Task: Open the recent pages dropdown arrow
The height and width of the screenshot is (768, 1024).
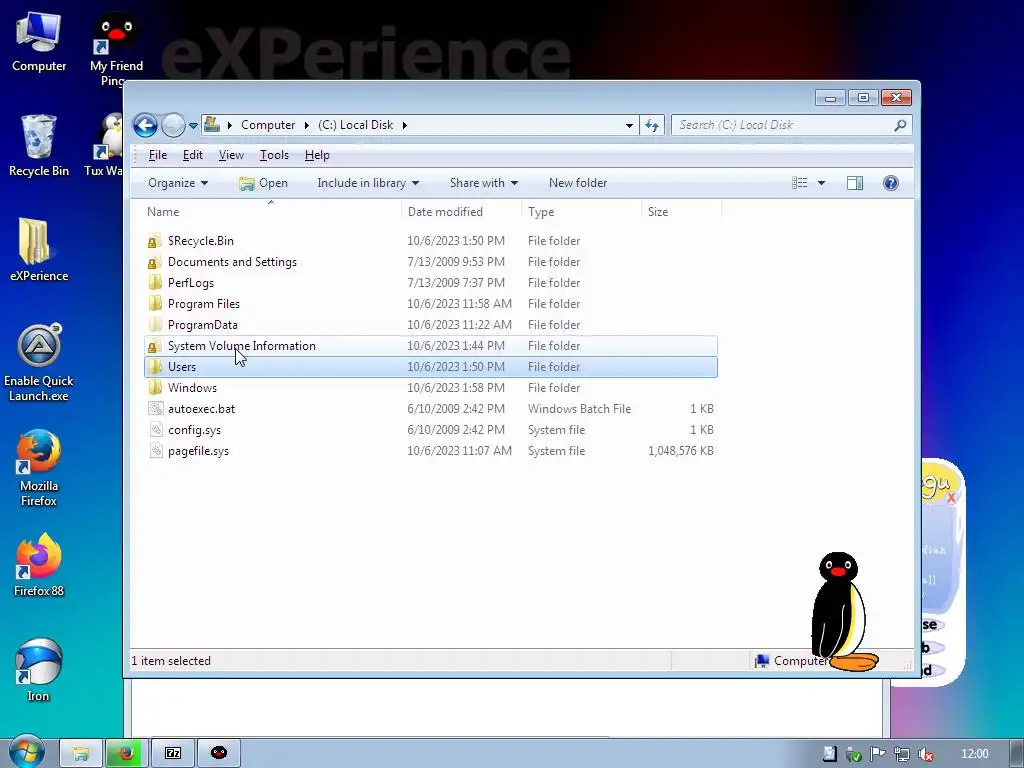Action: [x=193, y=125]
